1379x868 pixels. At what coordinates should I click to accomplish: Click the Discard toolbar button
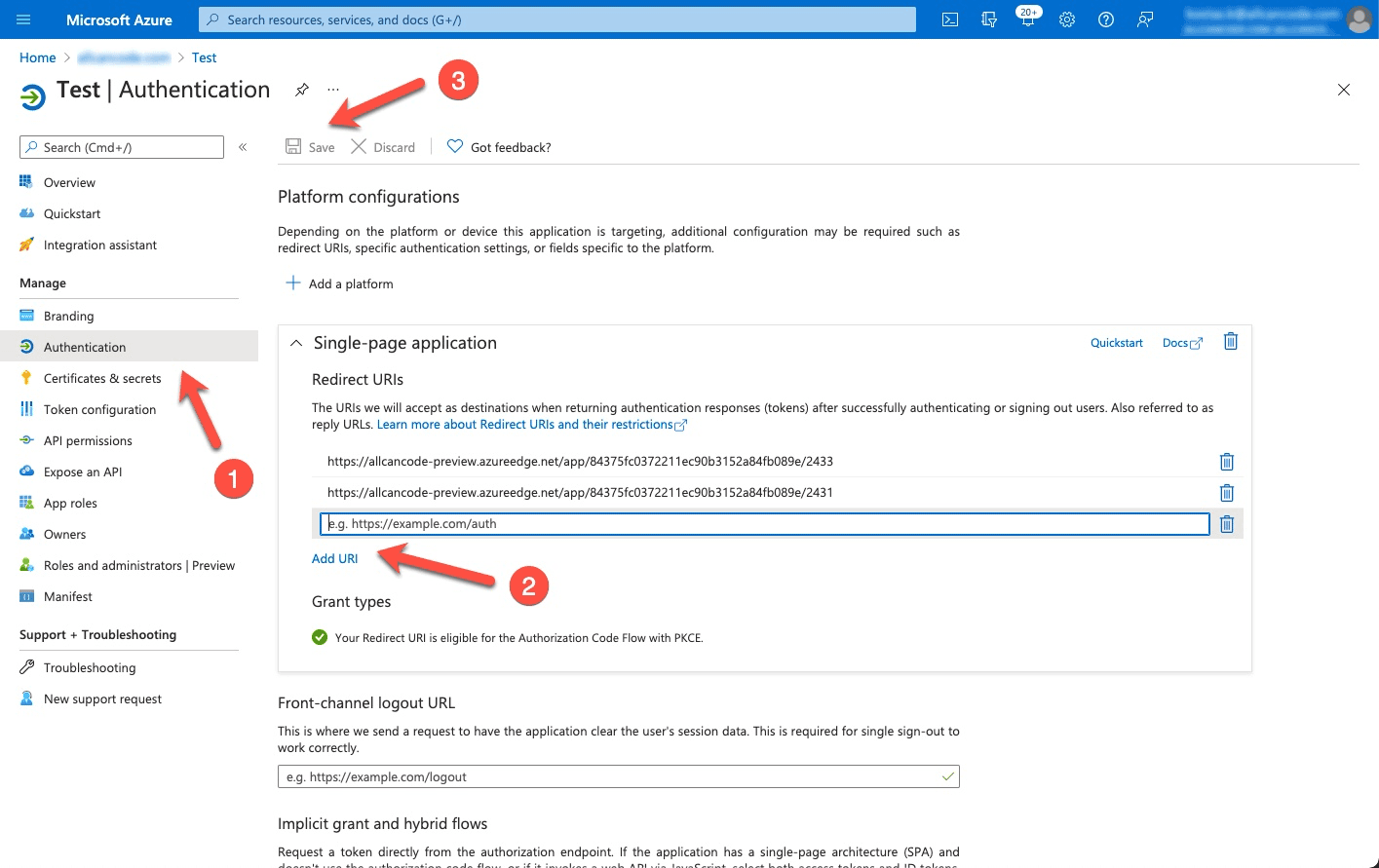coord(383,147)
